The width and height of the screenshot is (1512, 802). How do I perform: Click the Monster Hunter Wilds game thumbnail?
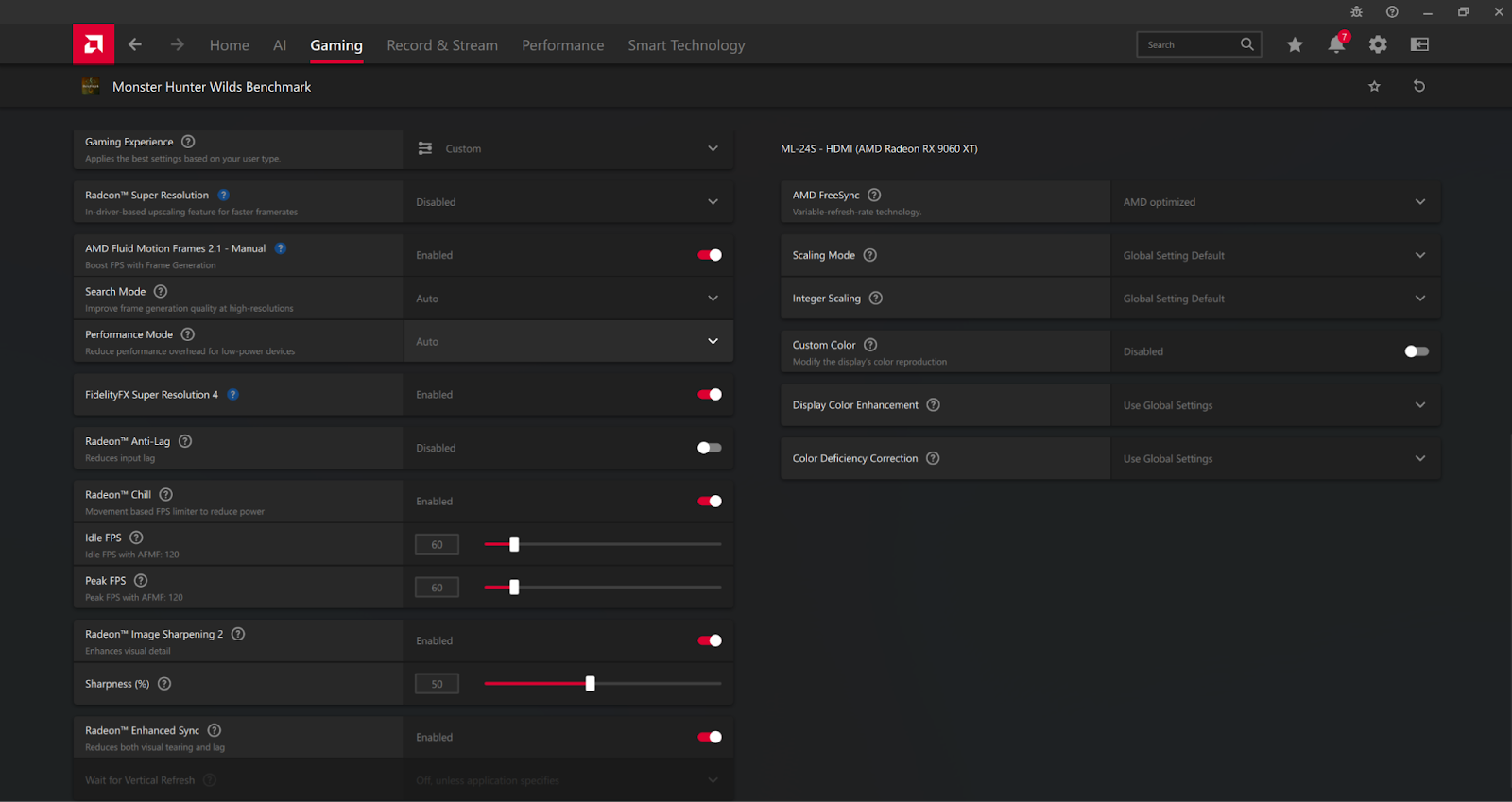(x=91, y=86)
